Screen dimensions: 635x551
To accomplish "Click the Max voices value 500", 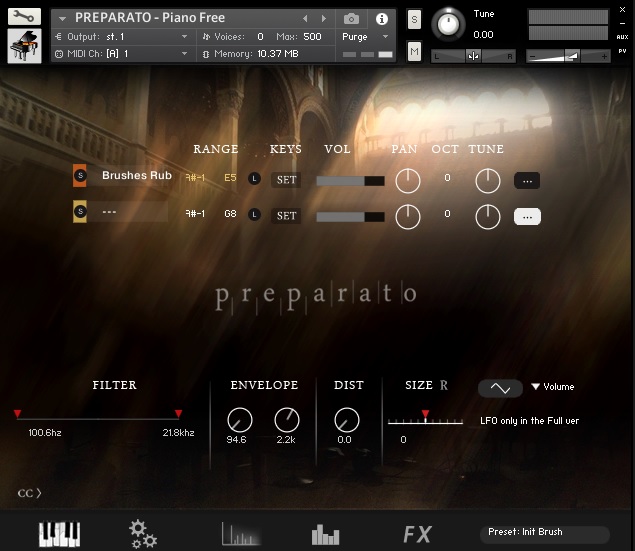I will point(312,37).
